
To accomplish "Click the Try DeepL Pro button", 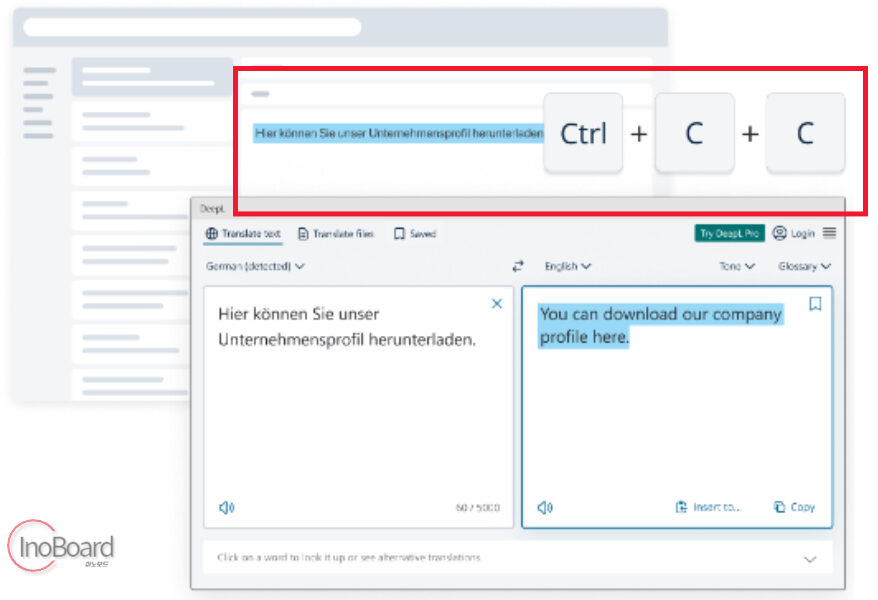I will [729, 233].
